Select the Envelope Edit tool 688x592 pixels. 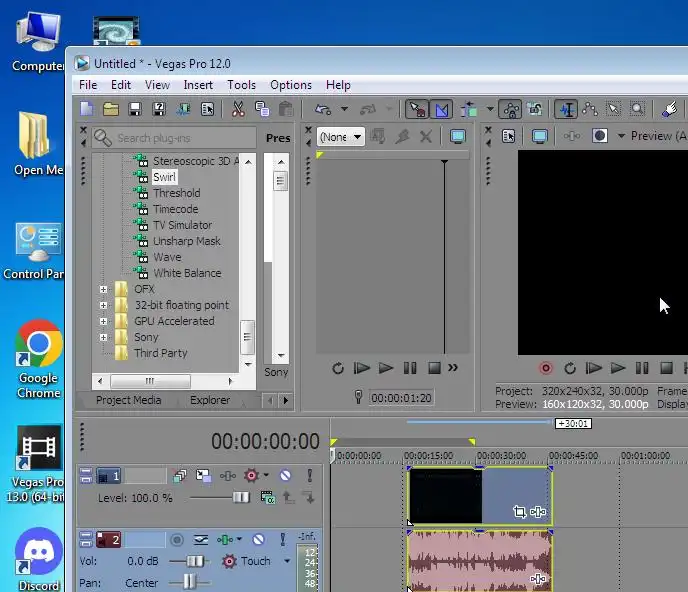pos(590,109)
